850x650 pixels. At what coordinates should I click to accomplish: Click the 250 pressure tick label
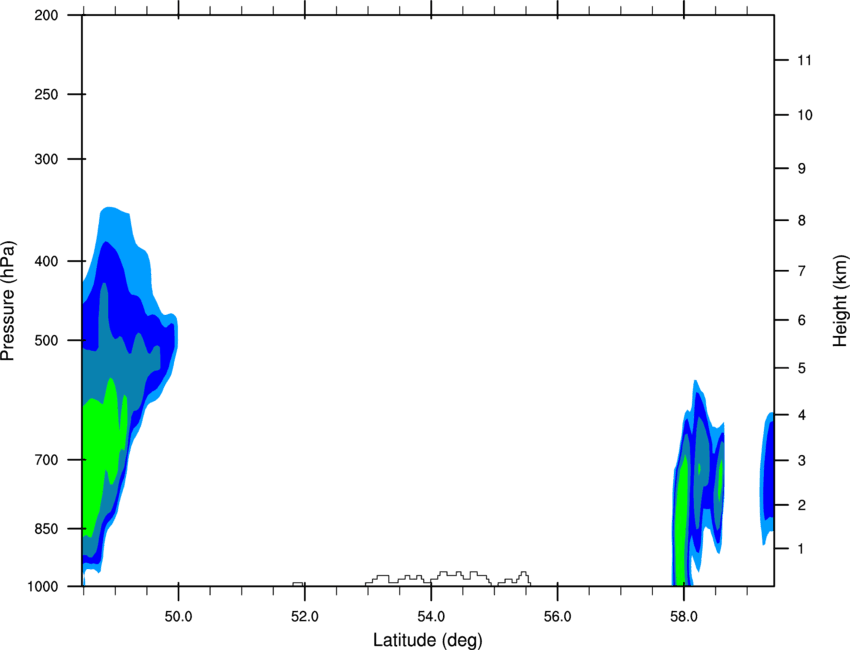[46, 94]
